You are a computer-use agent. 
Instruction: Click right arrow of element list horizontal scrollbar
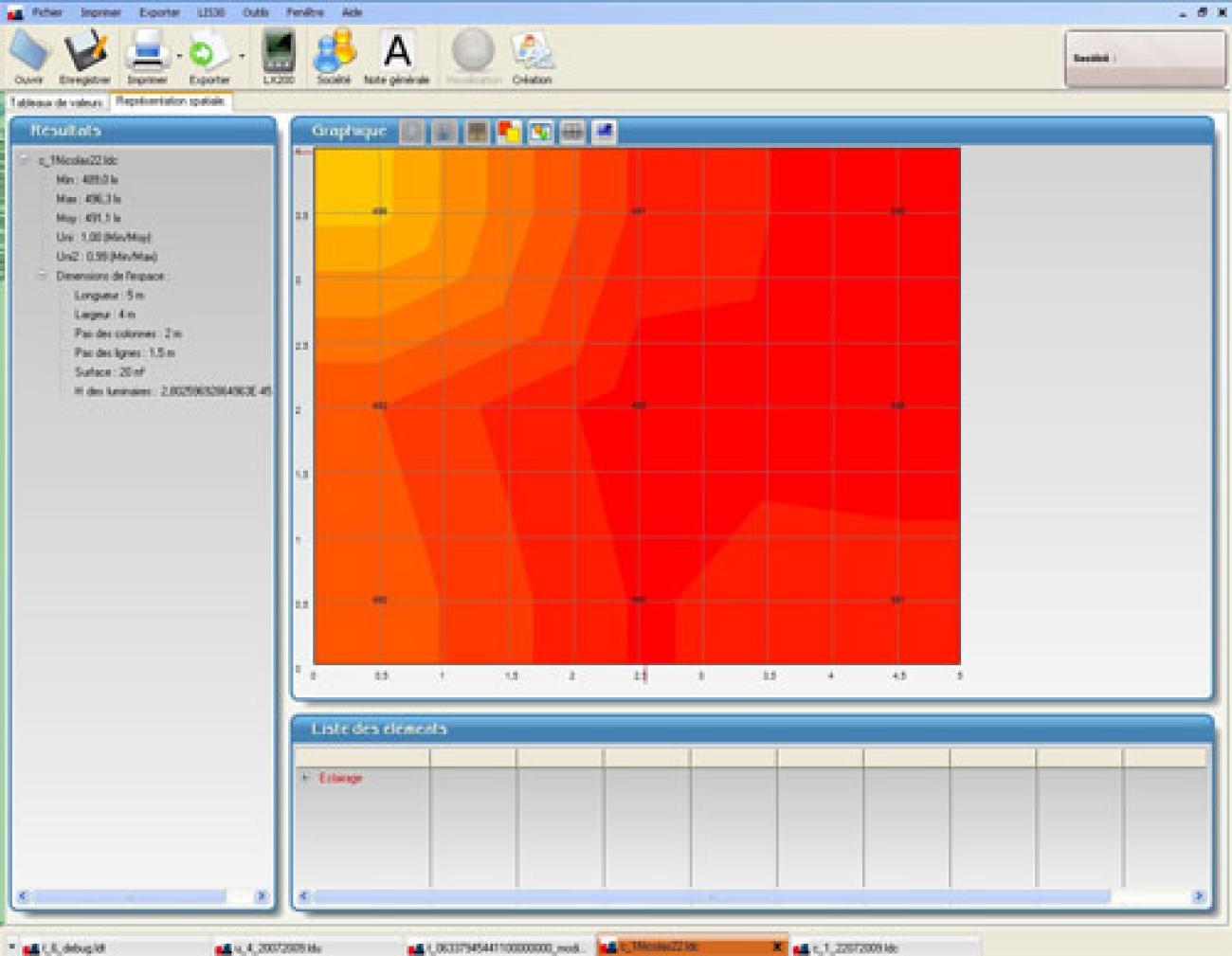(1198, 896)
